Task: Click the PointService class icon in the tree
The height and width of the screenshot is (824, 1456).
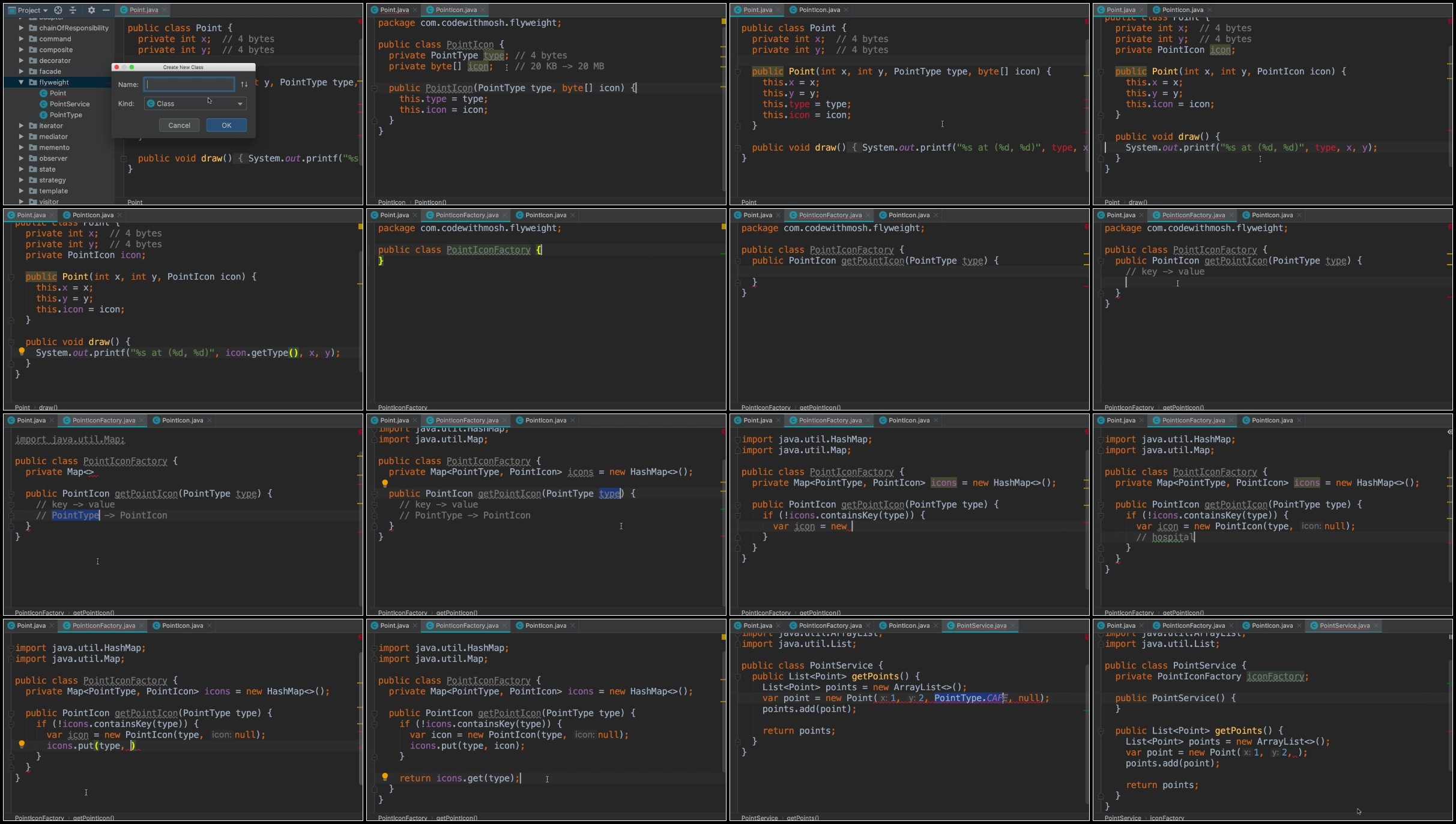Action: coord(43,104)
